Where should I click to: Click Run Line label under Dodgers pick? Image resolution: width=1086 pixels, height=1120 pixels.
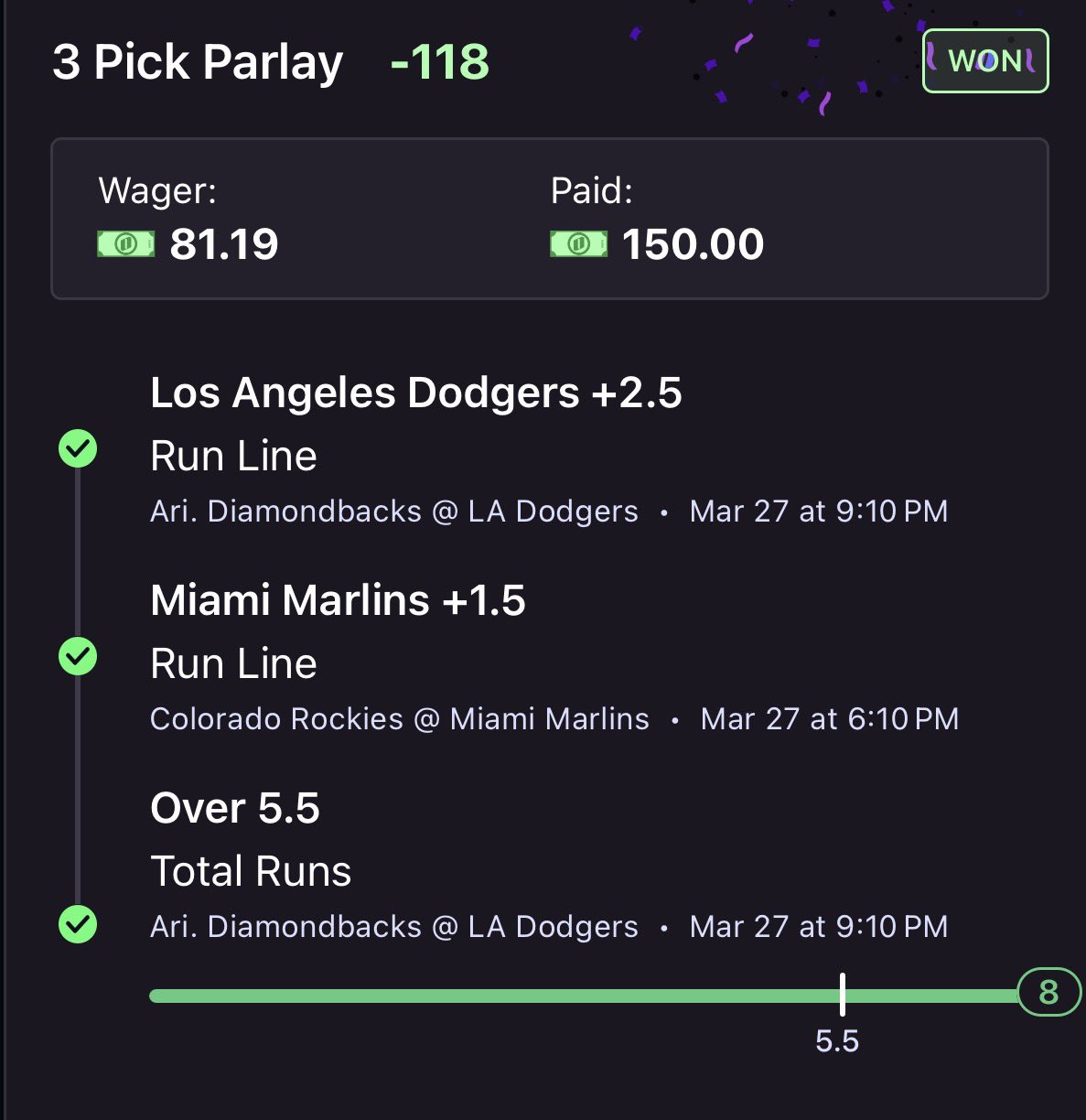233,456
